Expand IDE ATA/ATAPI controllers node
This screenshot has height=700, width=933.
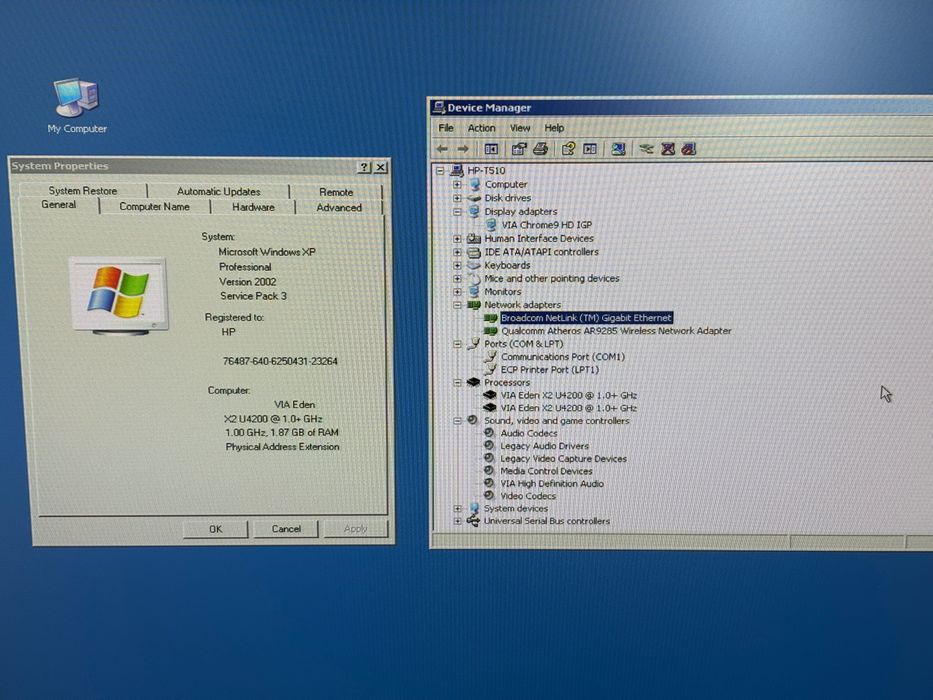pyautogui.click(x=457, y=252)
